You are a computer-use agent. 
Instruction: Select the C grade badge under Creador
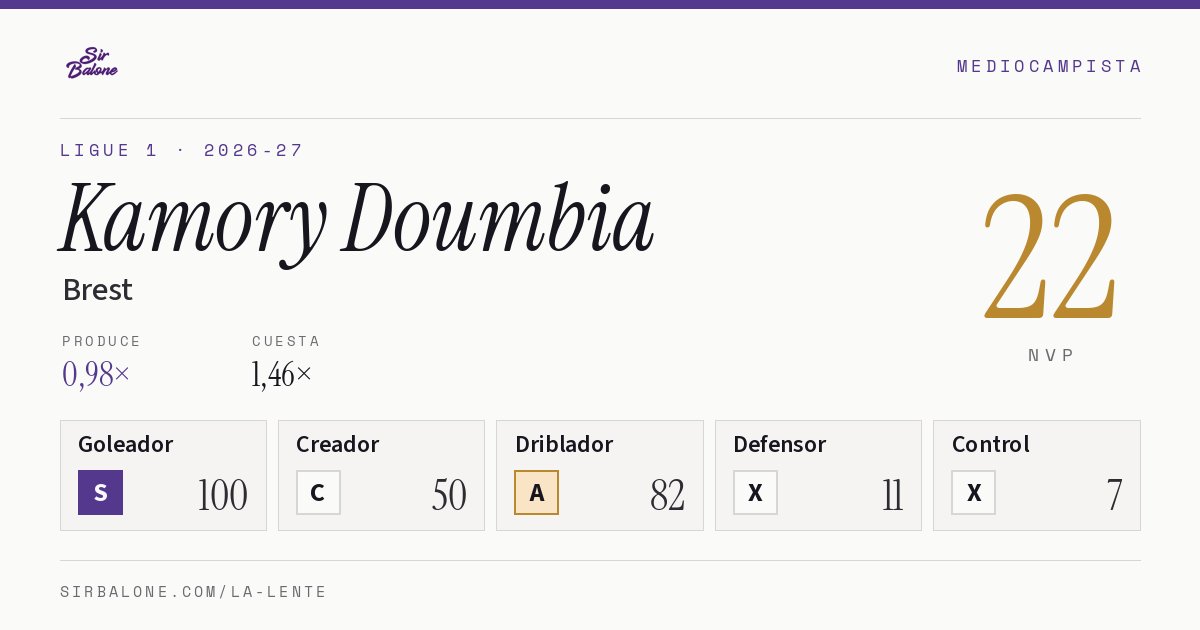(x=318, y=492)
